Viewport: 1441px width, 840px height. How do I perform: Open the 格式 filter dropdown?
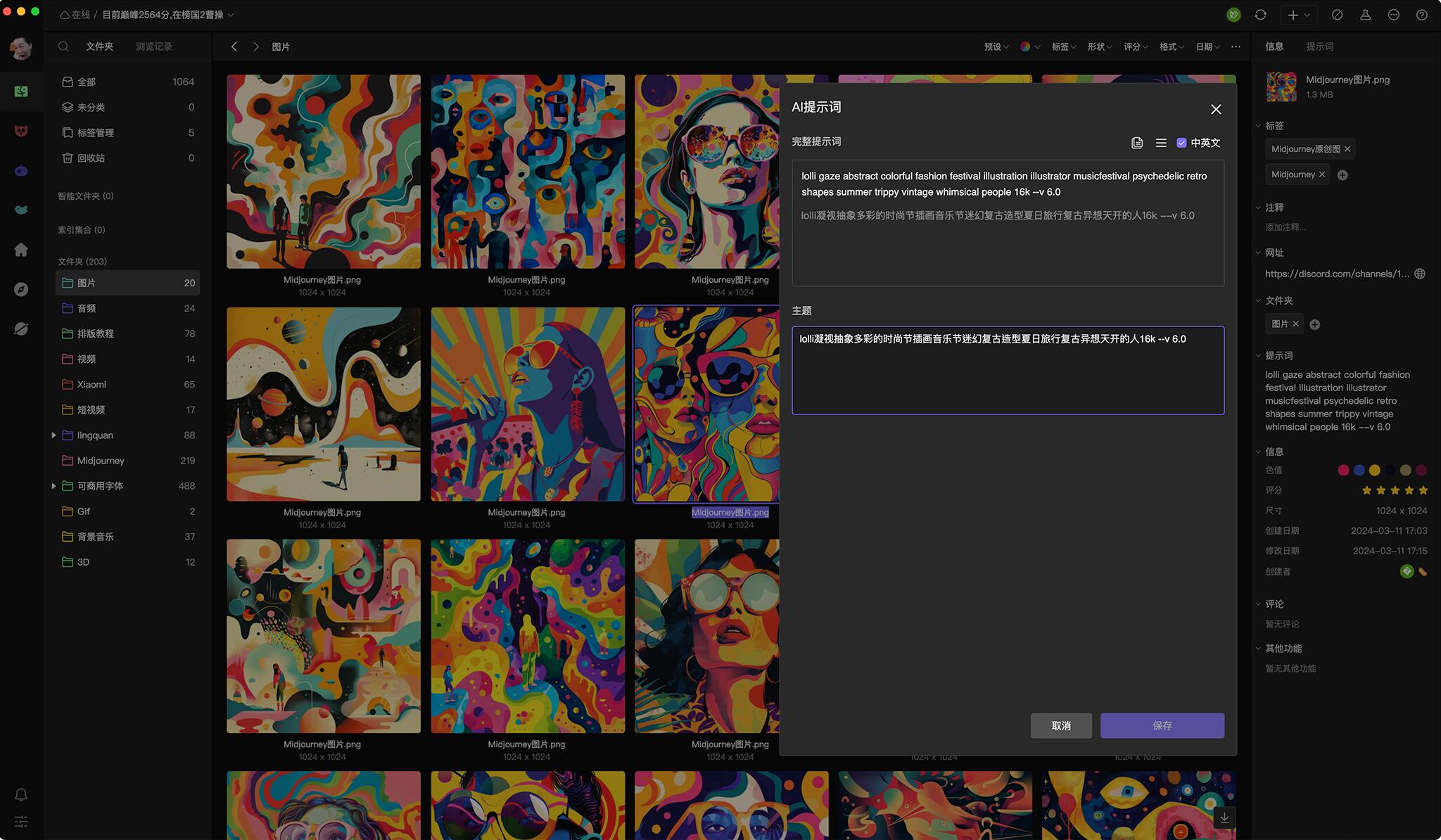click(x=1172, y=46)
